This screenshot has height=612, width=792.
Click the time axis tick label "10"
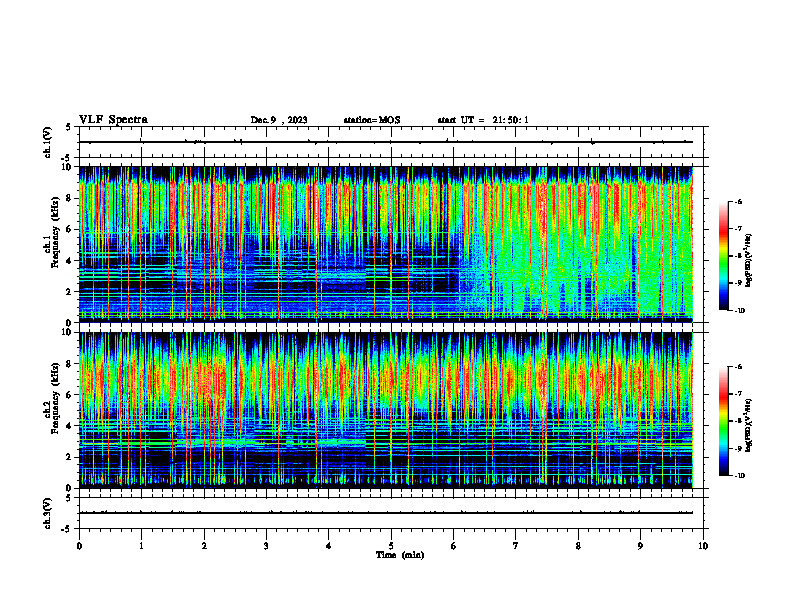(x=703, y=546)
